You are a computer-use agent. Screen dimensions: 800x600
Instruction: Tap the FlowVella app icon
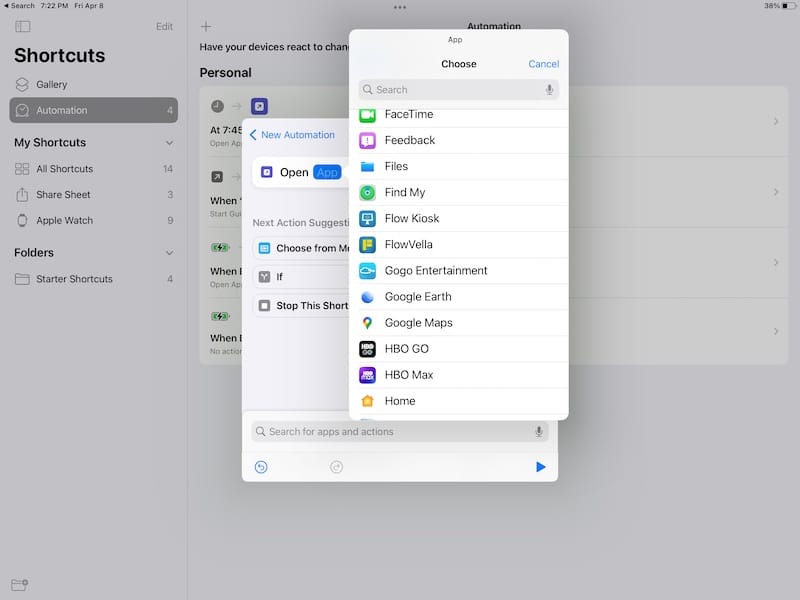[367, 244]
